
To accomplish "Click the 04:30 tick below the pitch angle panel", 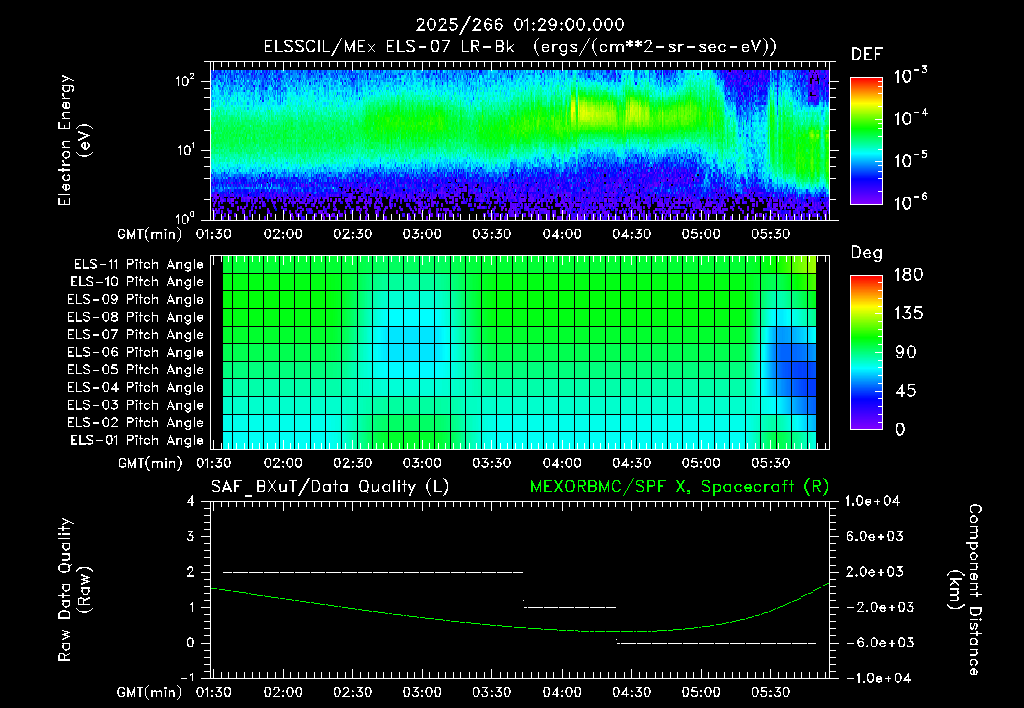I will 632,463.
